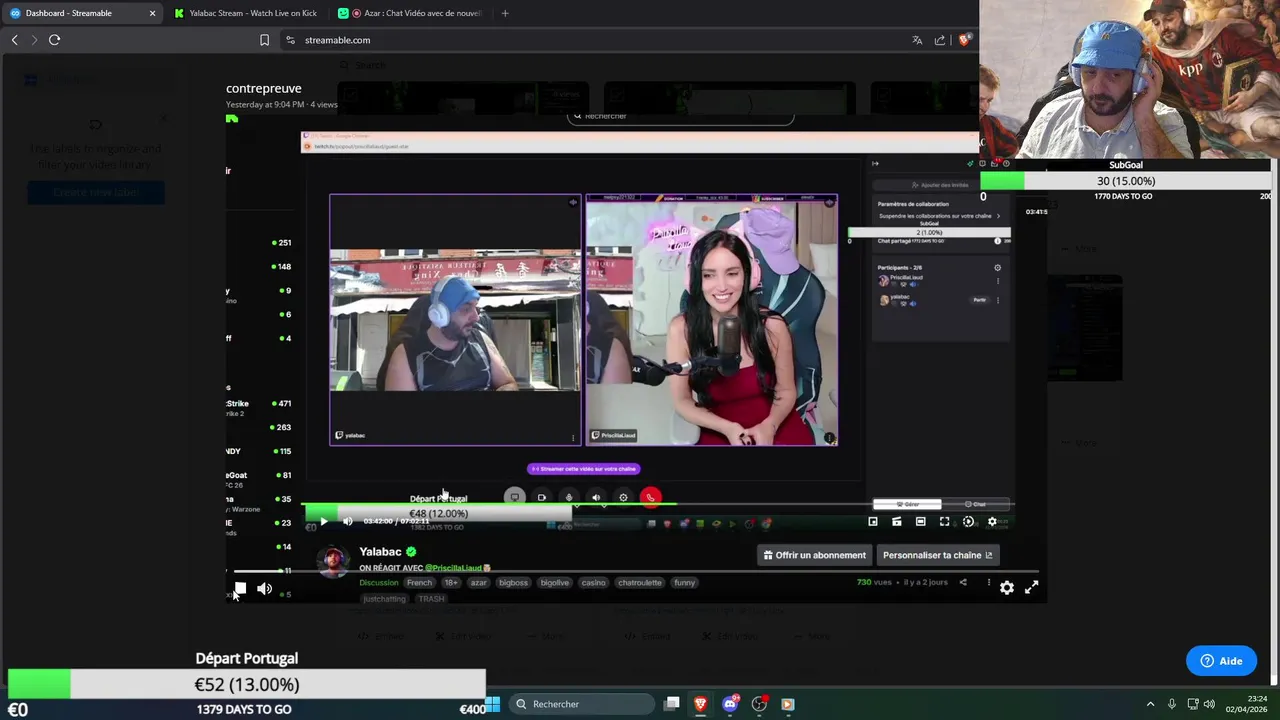Play the embedded Kick video
The image size is (1280, 720).
coord(323,522)
